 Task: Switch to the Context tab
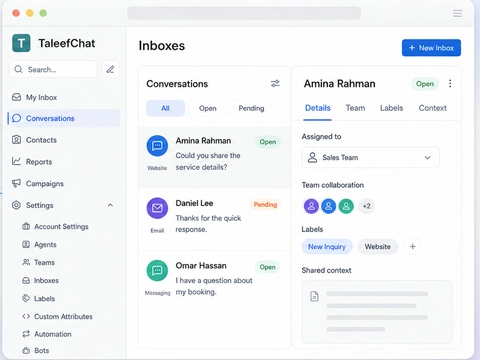pos(433,108)
